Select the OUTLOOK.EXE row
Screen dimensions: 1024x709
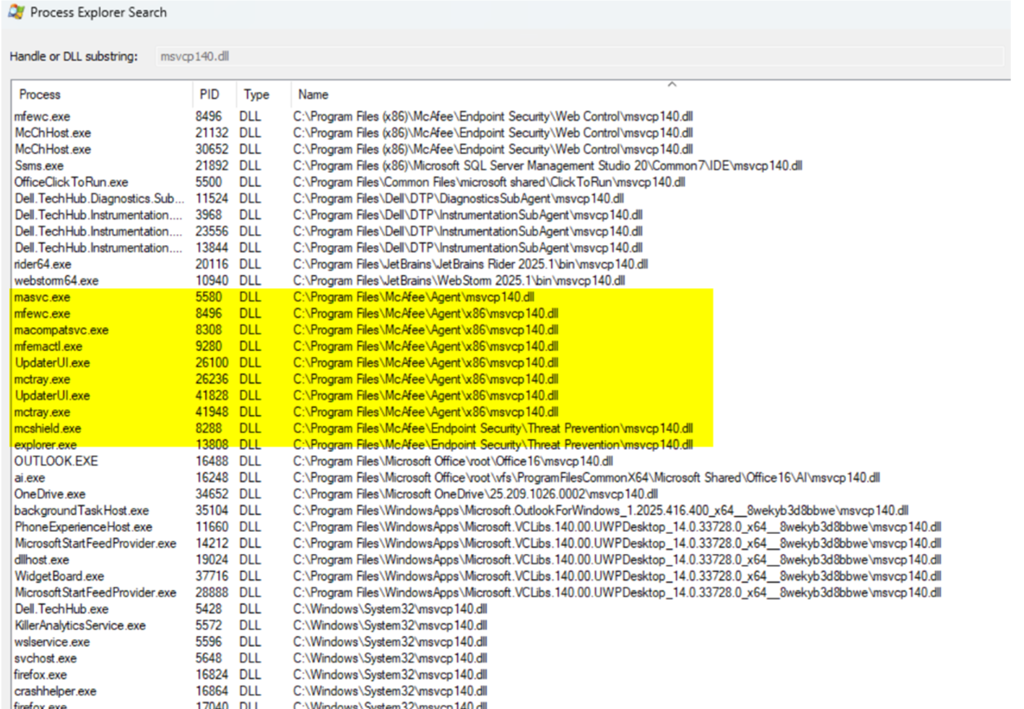pyautogui.click(x=55, y=461)
